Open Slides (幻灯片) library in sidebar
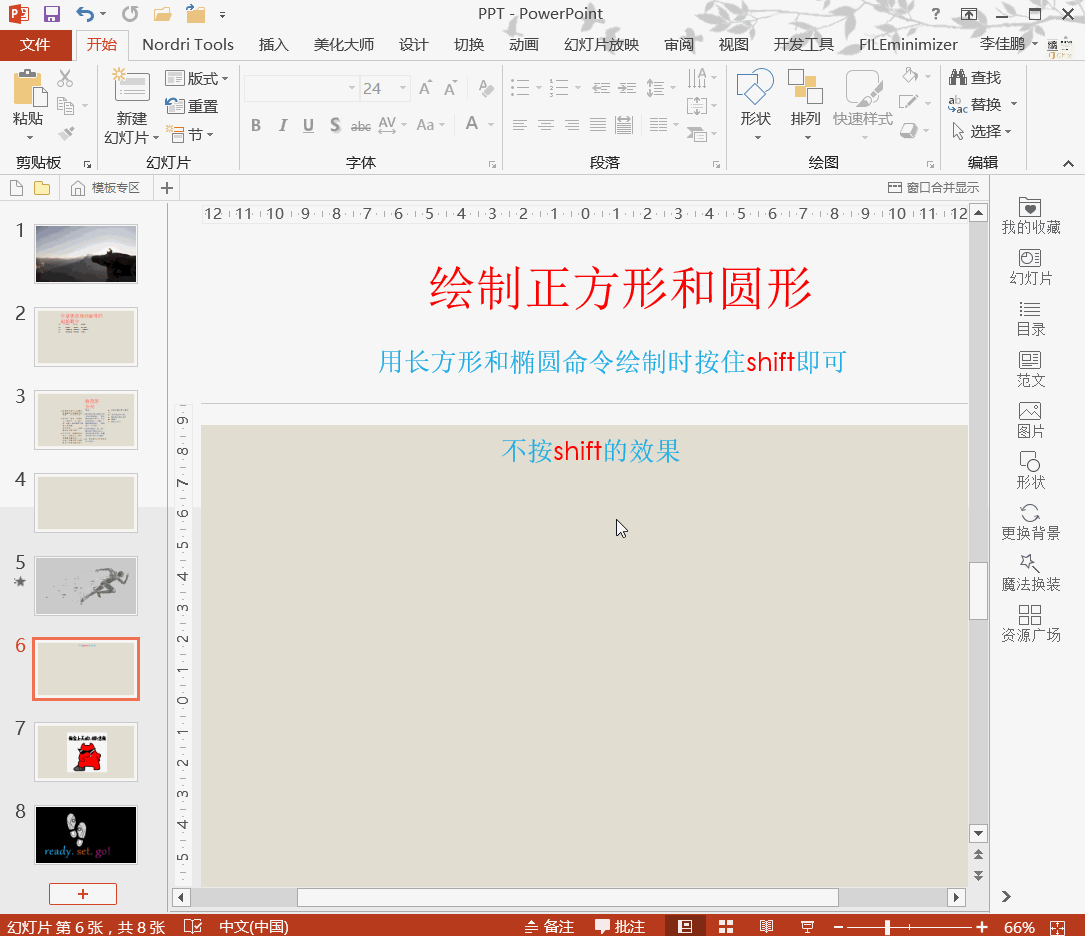This screenshot has width=1085, height=936. tap(1030, 266)
